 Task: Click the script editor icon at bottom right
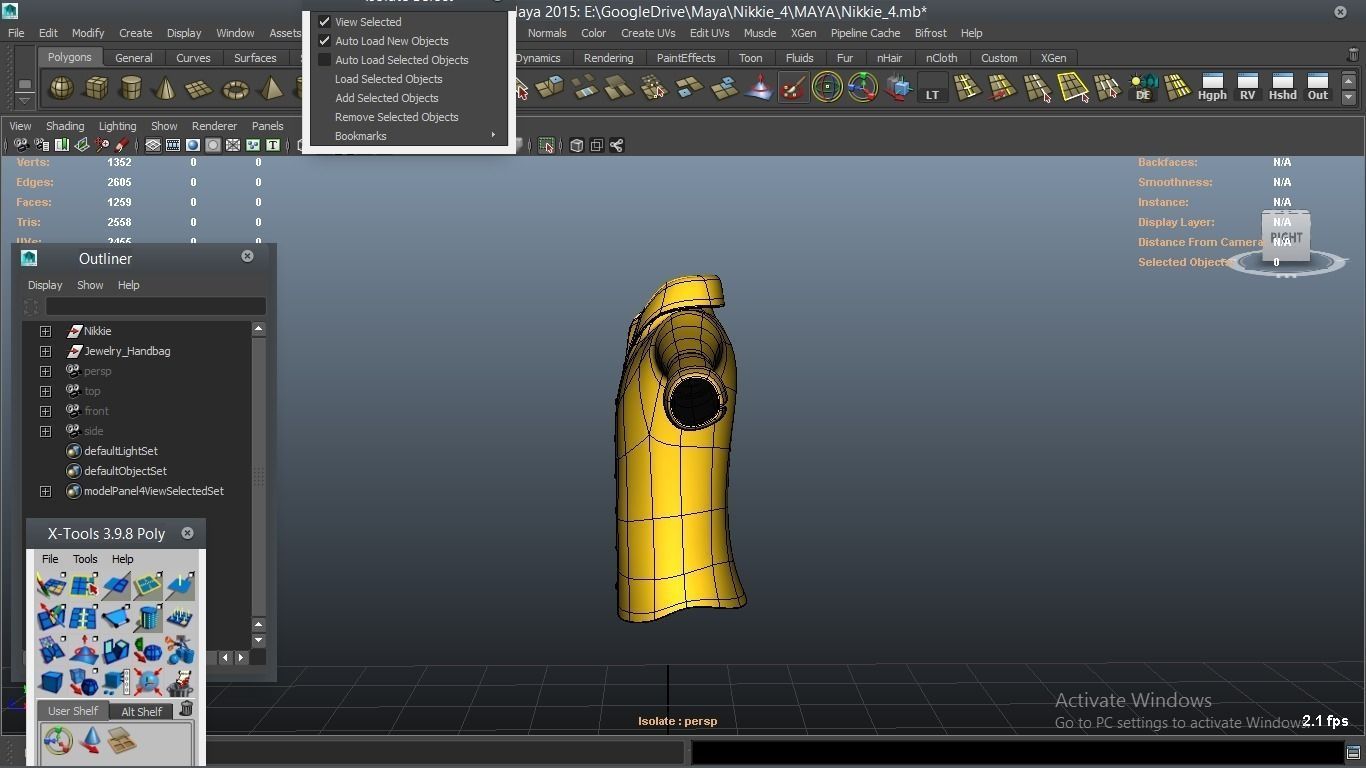coord(1353,752)
